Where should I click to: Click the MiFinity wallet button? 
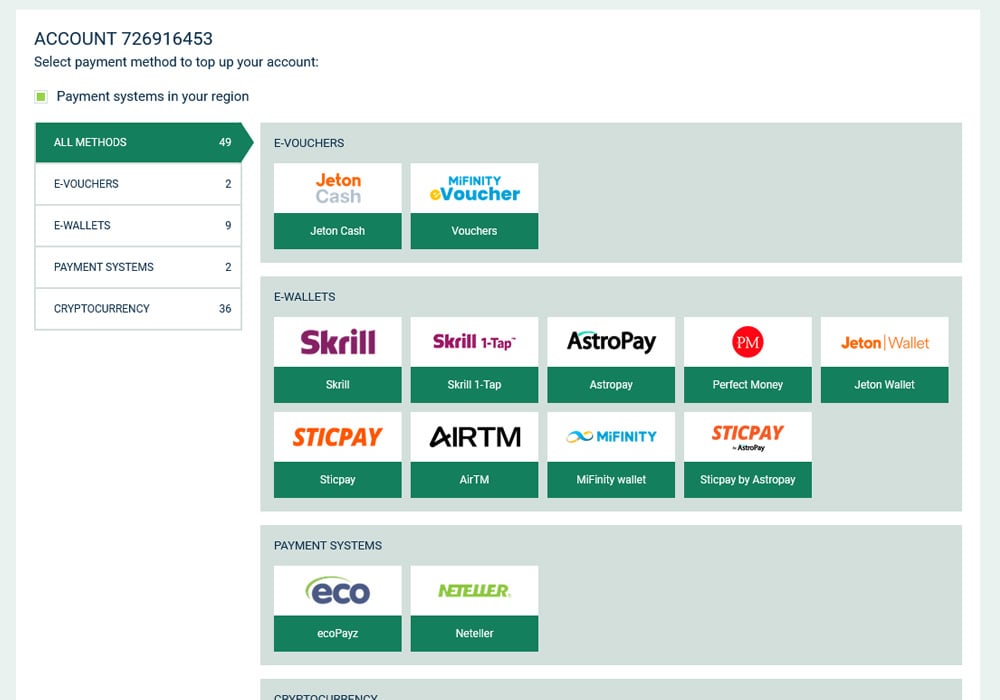(611, 479)
